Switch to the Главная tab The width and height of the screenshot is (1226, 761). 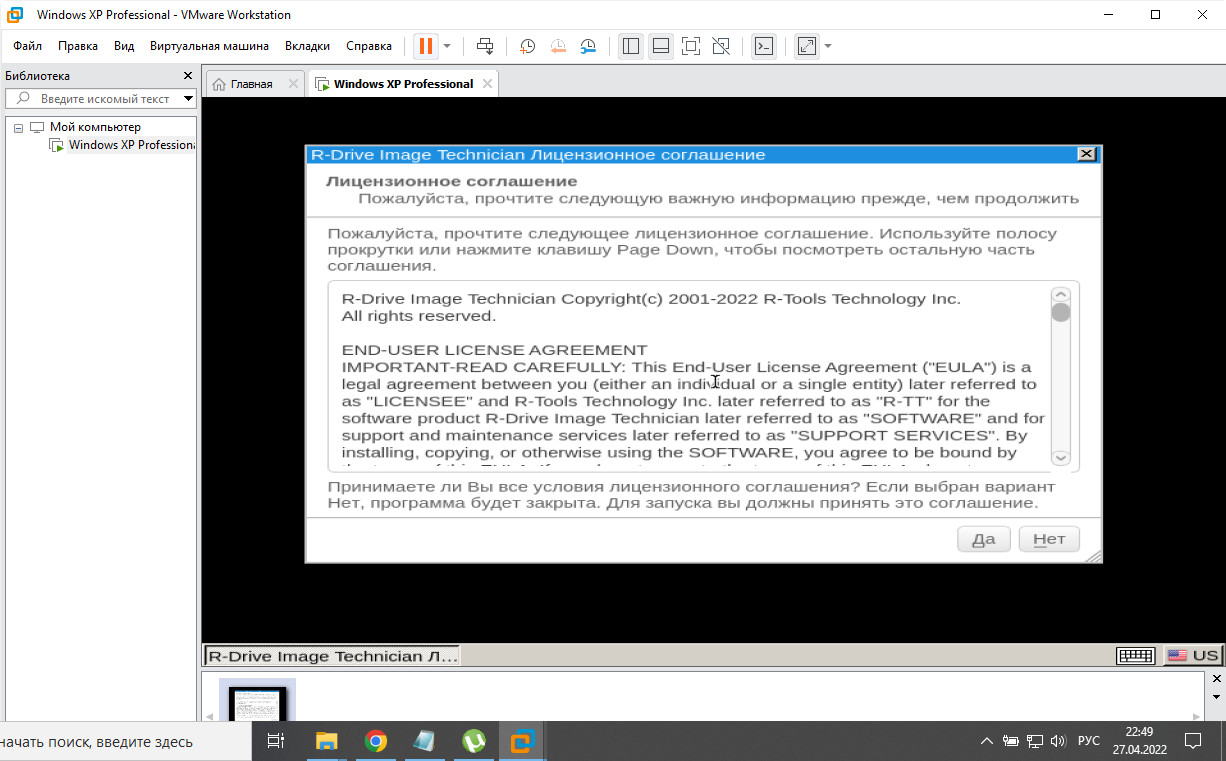pyautogui.click(x=251, y=84)
